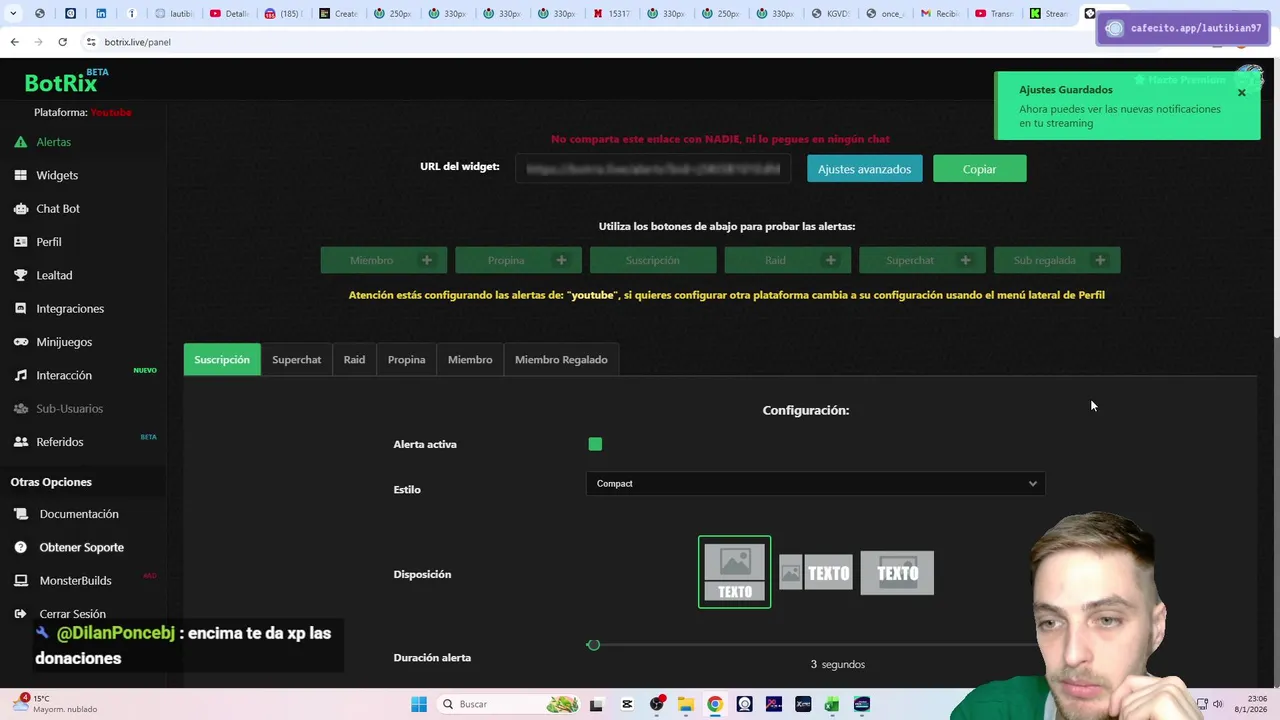
Task: Open Chrome from the taskbar
Action: 715,704
